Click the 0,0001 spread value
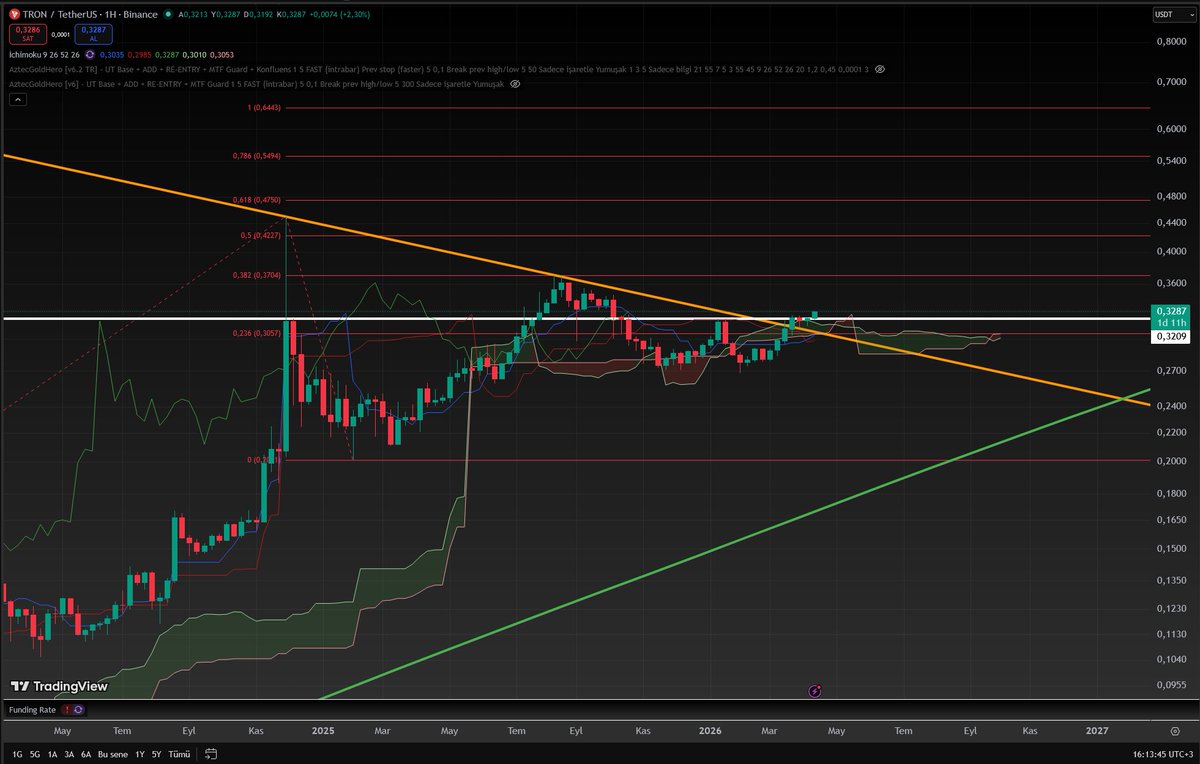1200x764 pixels. [x=60, y=35]
